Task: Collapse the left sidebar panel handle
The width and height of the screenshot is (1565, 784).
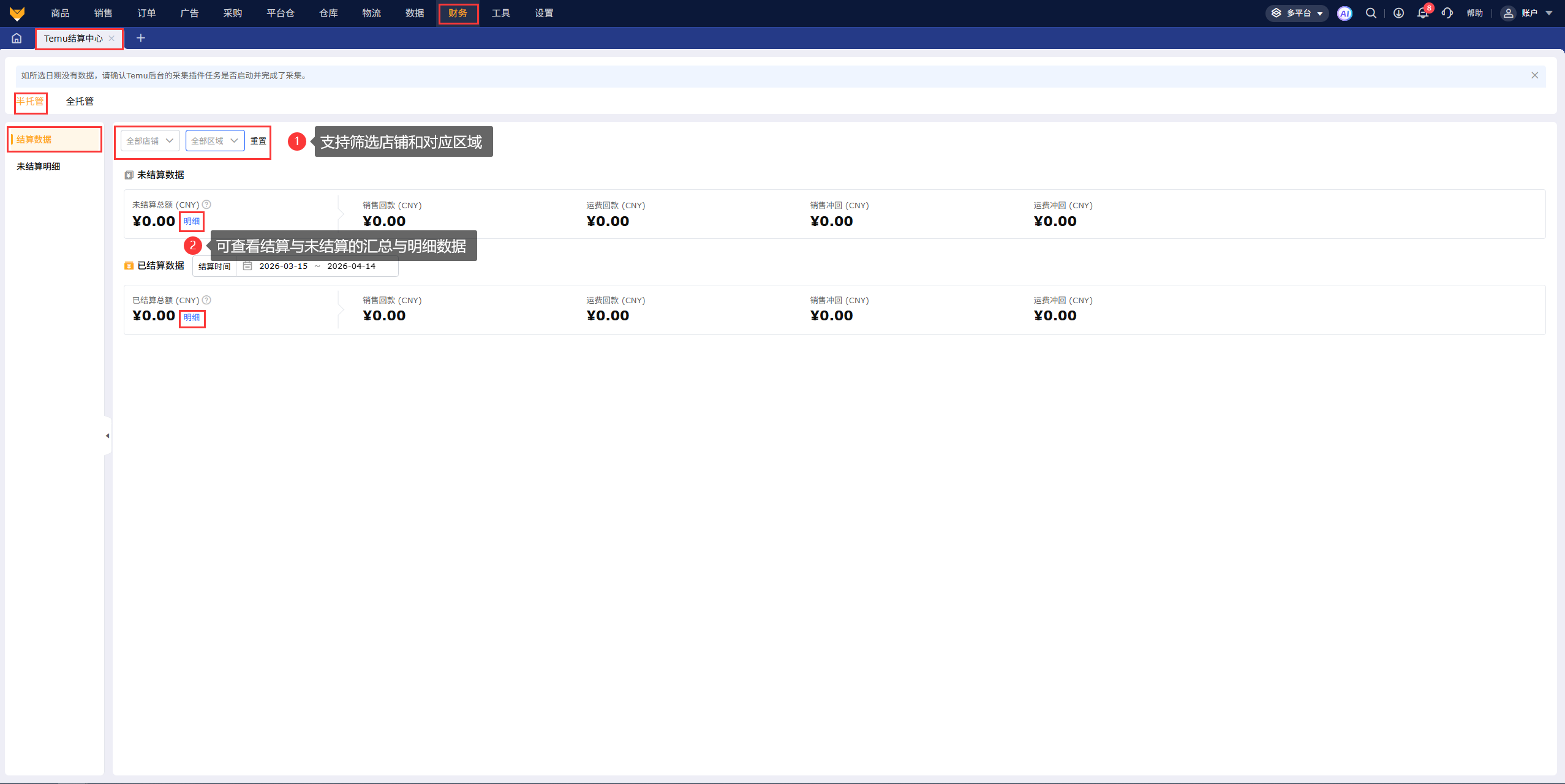Action: click(107, 436)
